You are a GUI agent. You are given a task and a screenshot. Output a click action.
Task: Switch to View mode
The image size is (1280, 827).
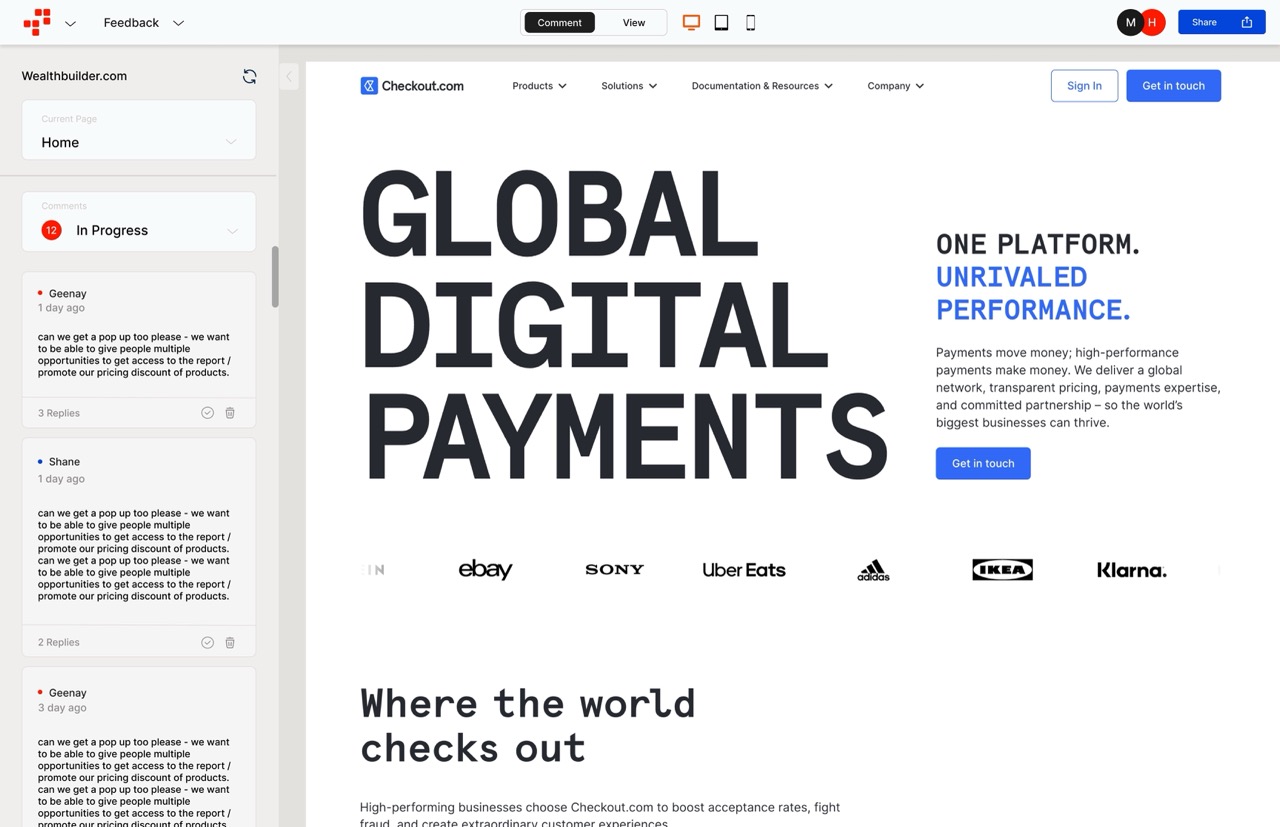[634, 22]
